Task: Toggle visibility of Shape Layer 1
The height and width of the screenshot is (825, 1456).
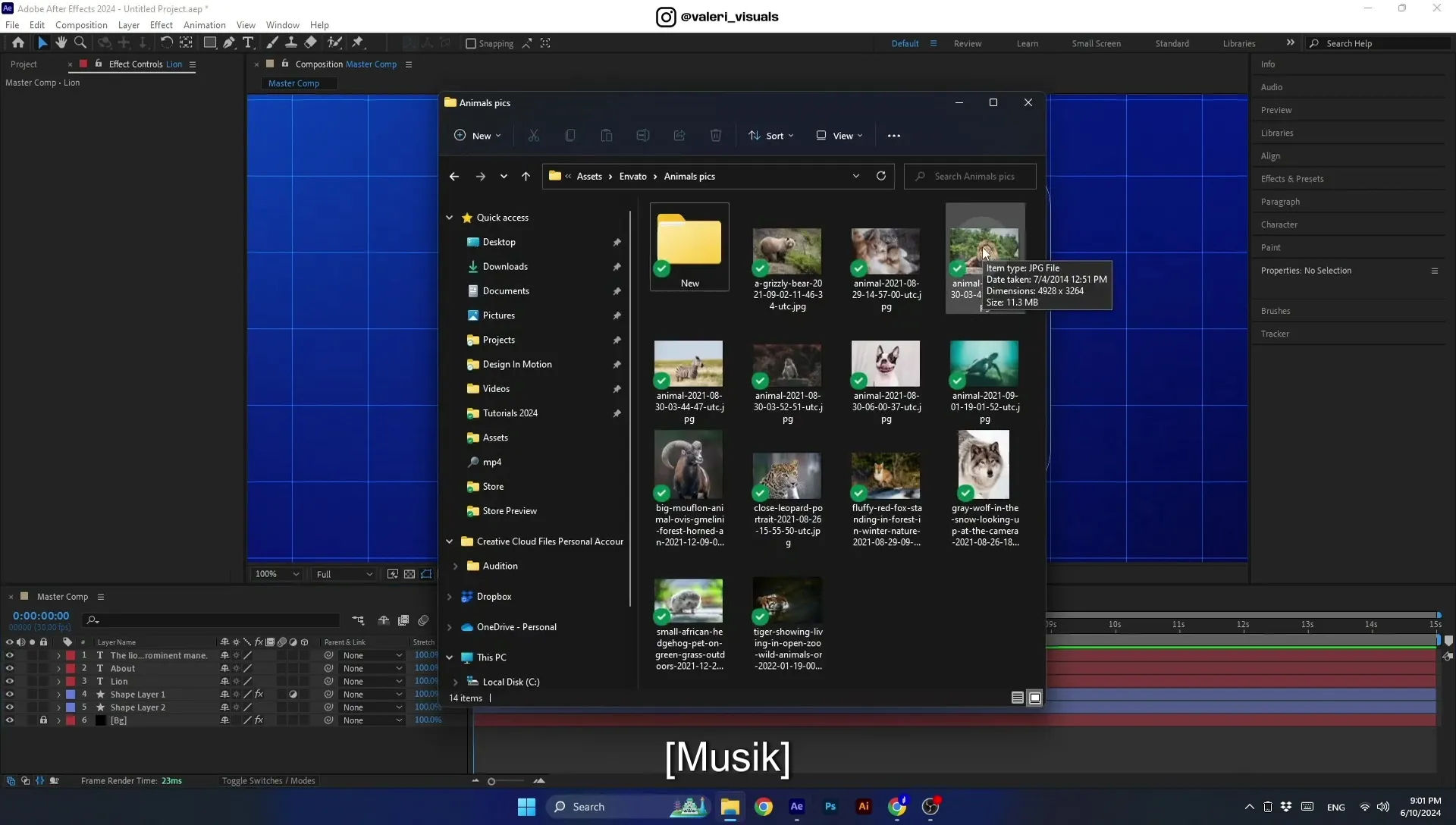Action: pyautogui.click(x=9, y=695)
